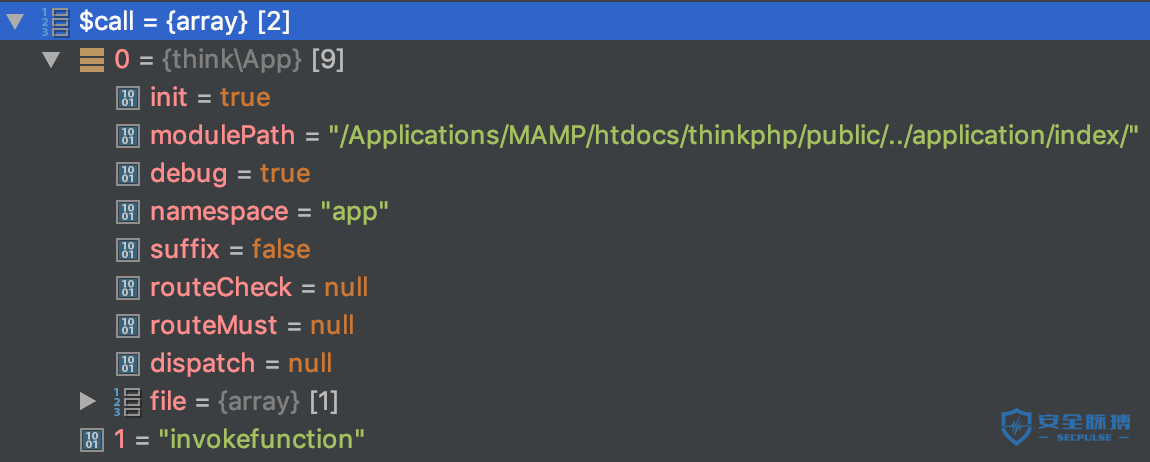
Task: Select the namespace "app" value
Action: [354, 212]
